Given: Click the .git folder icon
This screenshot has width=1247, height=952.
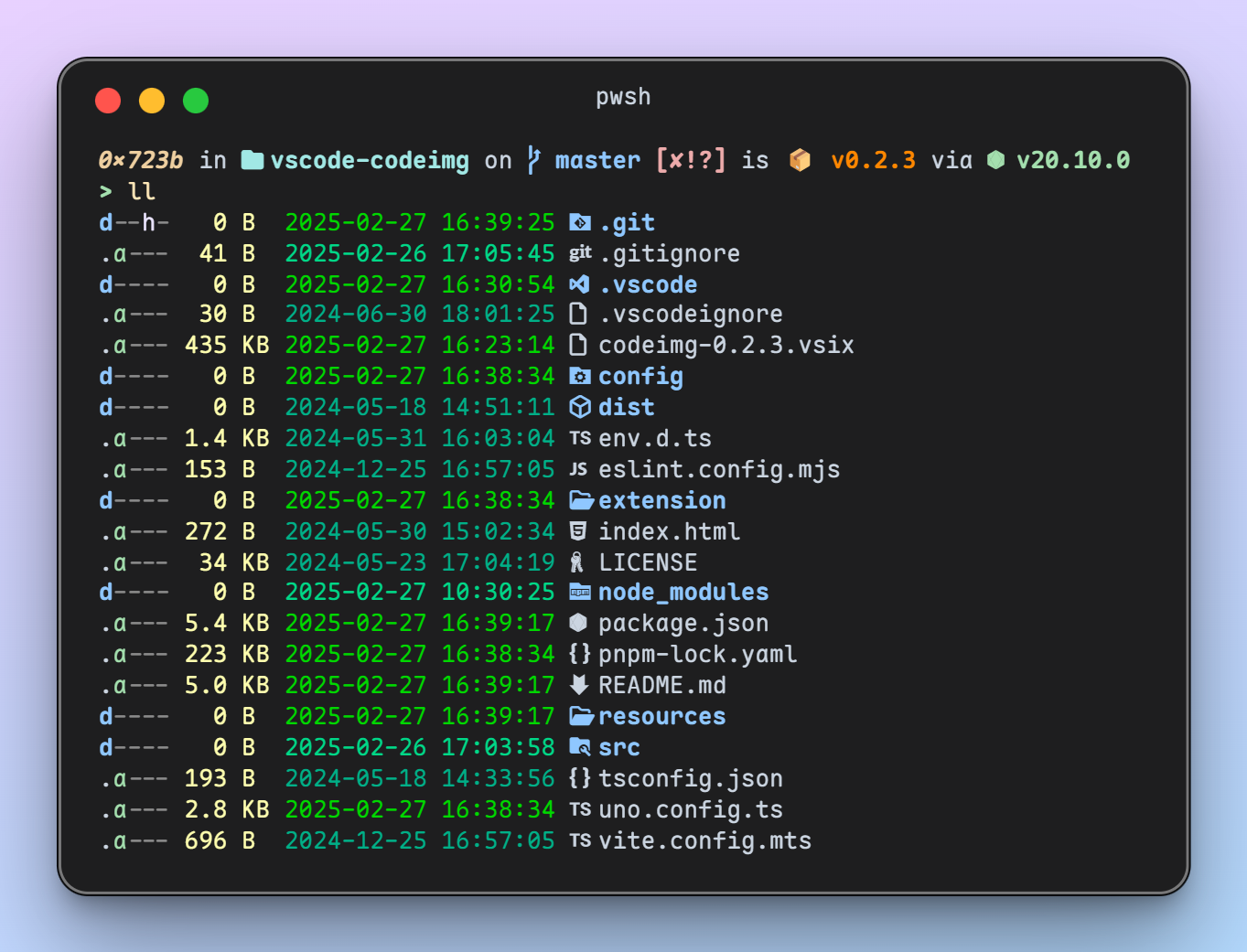Looking at the screenshot, I should [582, 221].
